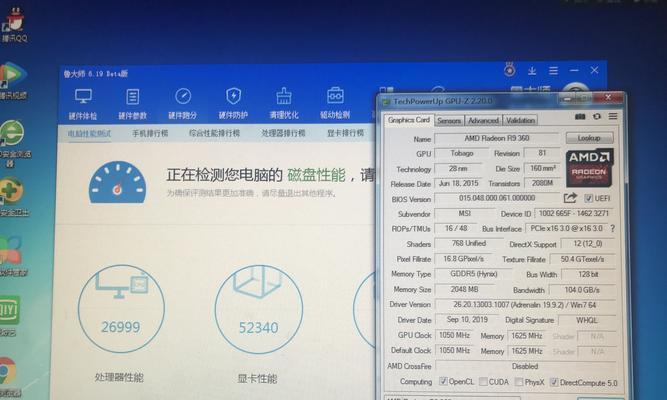Click the blue speedometer gauge icon

click(x=117, y=182)
